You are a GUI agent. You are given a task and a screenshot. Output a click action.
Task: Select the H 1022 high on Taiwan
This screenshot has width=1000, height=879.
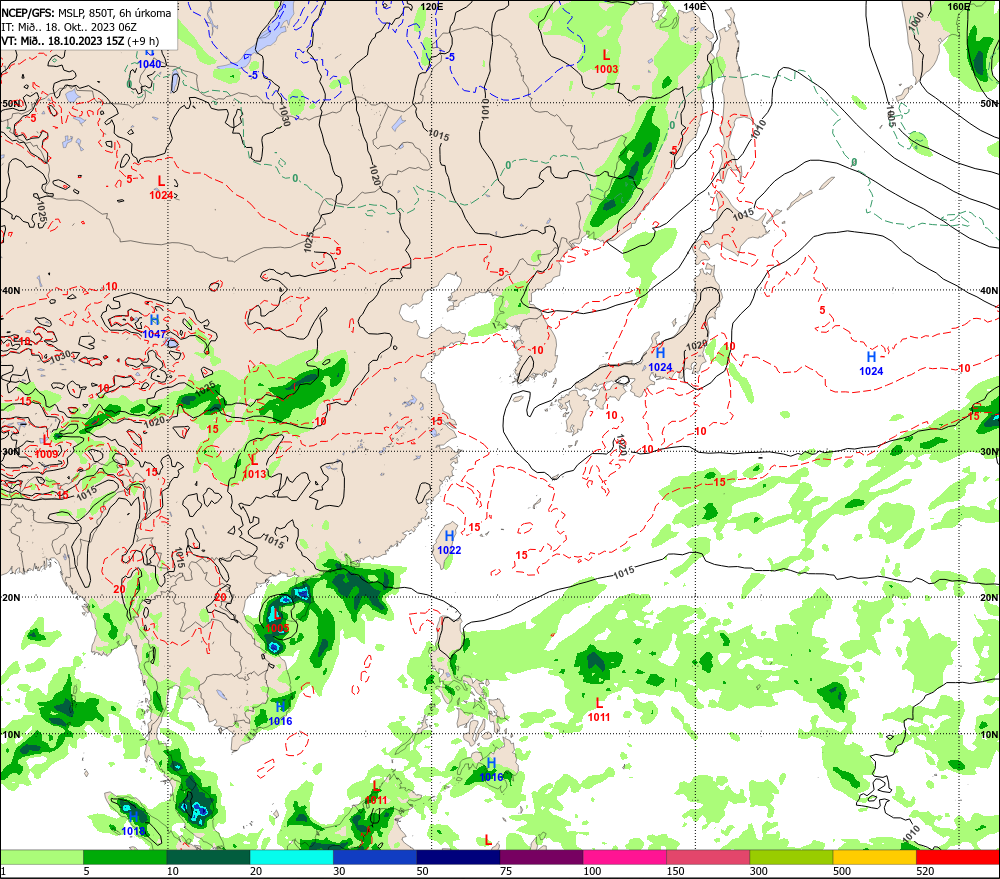click(x=449, y=543)
